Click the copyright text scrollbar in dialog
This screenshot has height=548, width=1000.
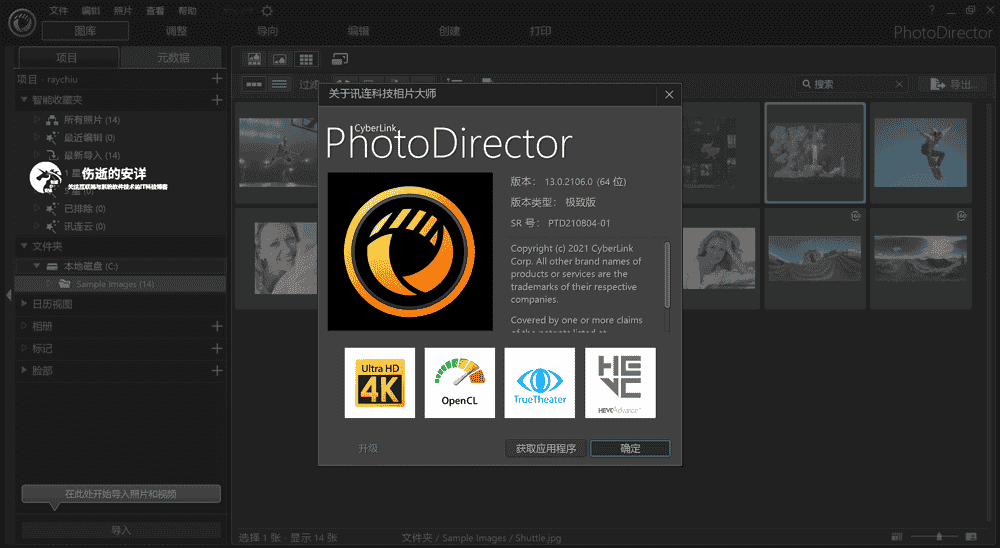(667, 274)
